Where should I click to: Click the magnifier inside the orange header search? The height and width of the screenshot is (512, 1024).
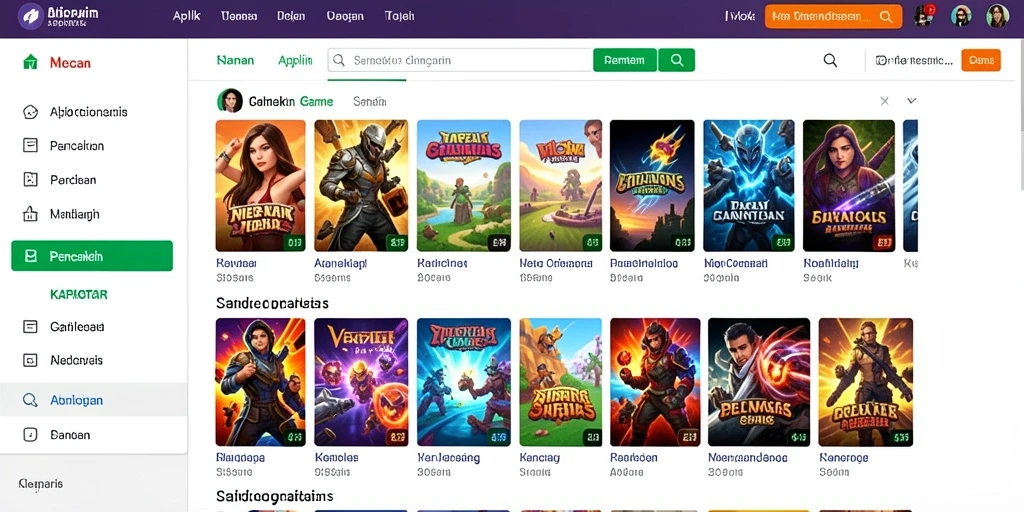pyautogui.click(x=886, y=17)
